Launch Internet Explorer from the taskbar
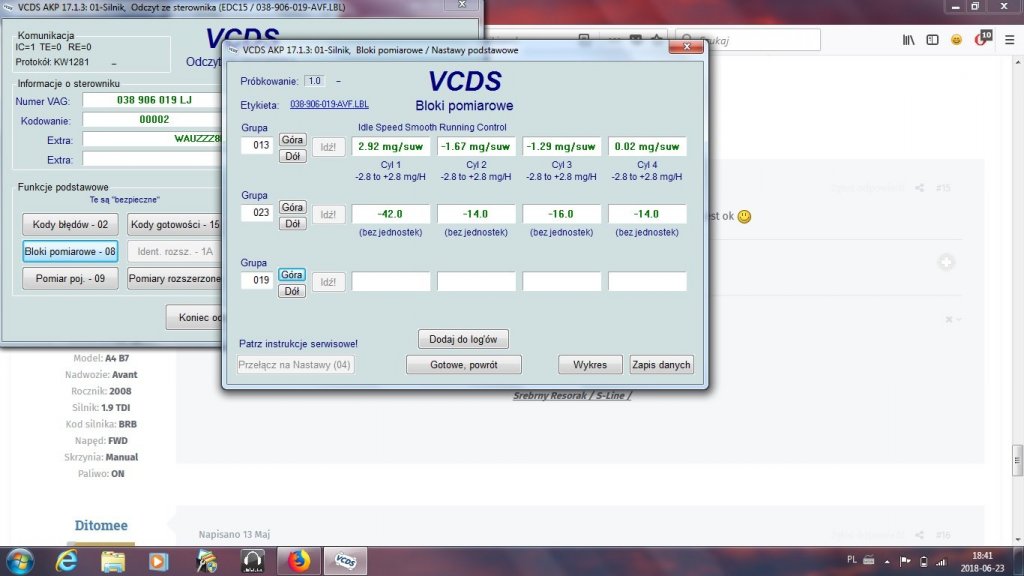Image resolution: width=1024 pixels, height=576 pixels. click(66, 561)
